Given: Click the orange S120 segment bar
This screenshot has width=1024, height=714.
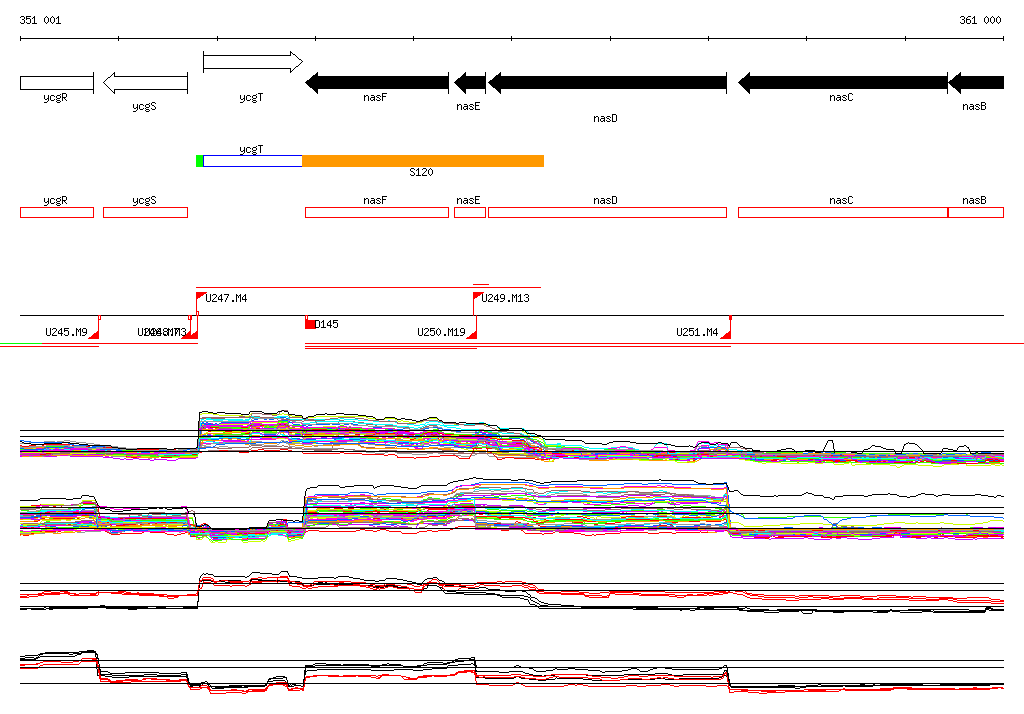Looking at the screenshot, I should click(x=422, y=161).
